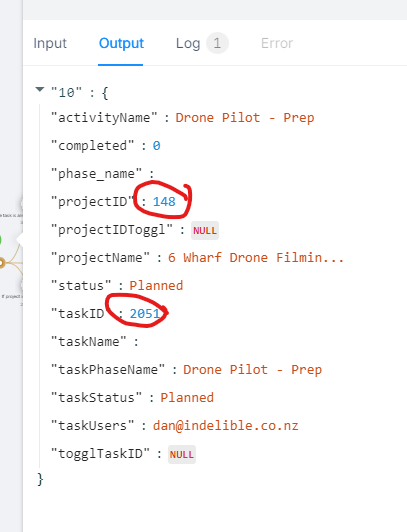
Task: Select the Error tab
Action: pyautogui.click(x=277, y=43)
